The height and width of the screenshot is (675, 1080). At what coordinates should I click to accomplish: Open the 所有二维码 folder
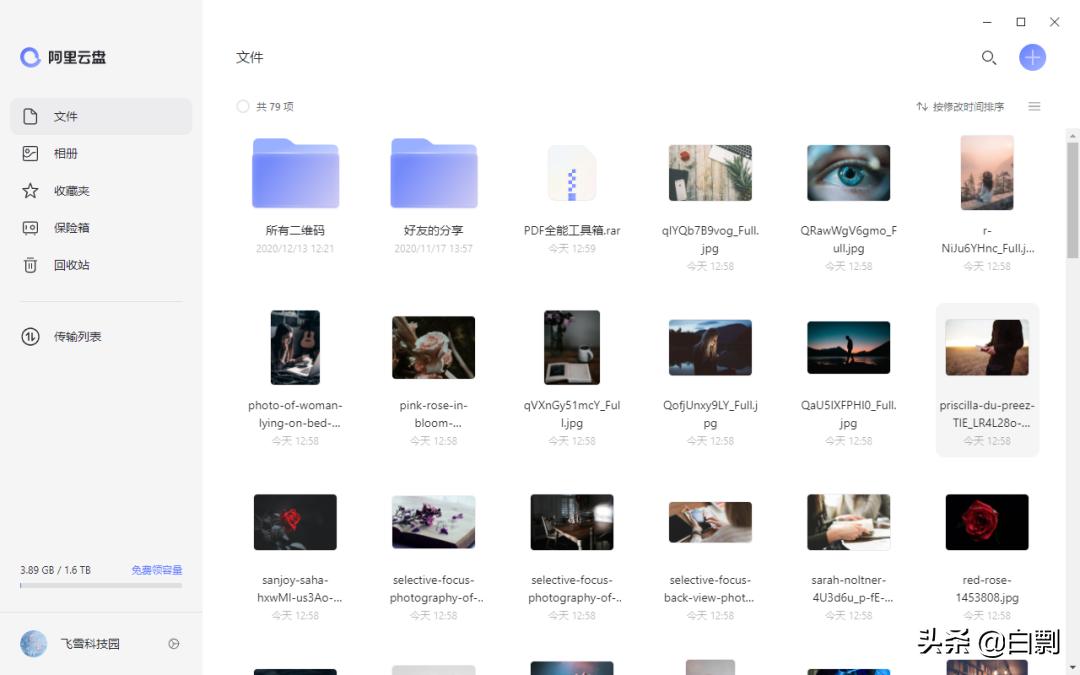[x=295, y=173]
